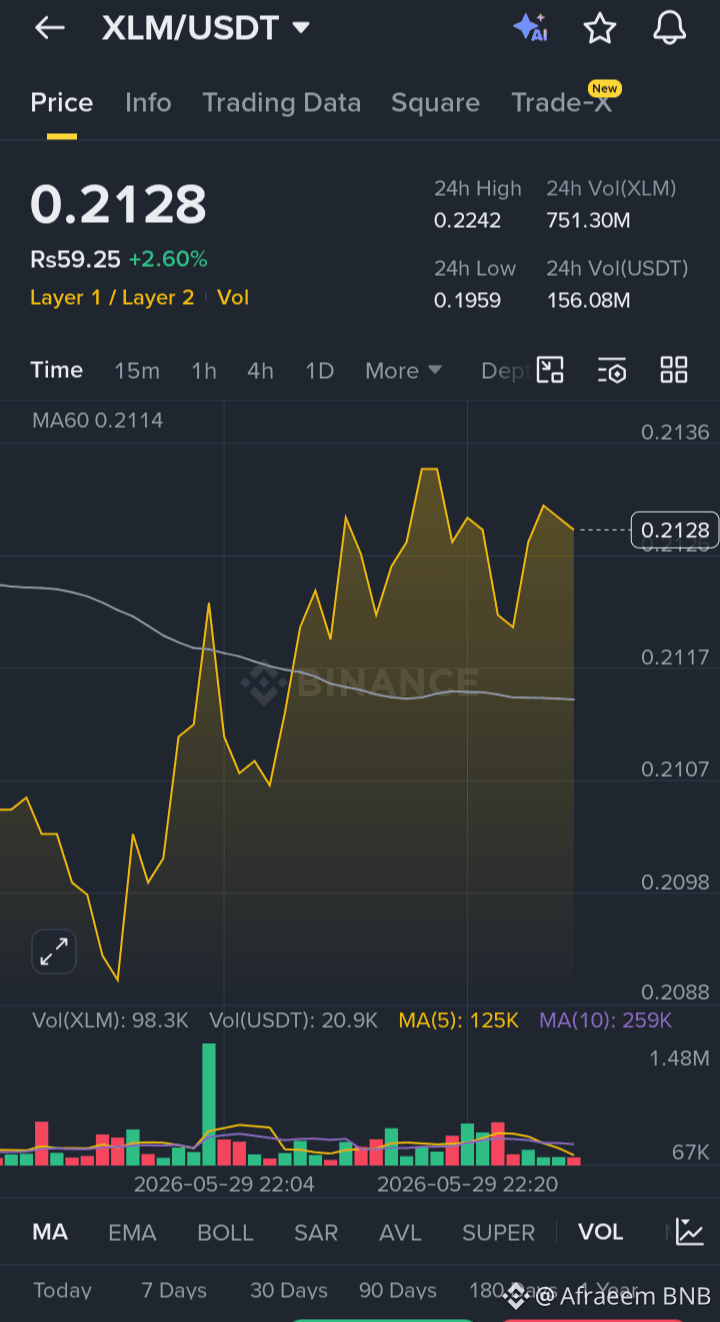
Task: Tap the Vol(USDT): 20.9K readout
Action: tap(293, 1021)
